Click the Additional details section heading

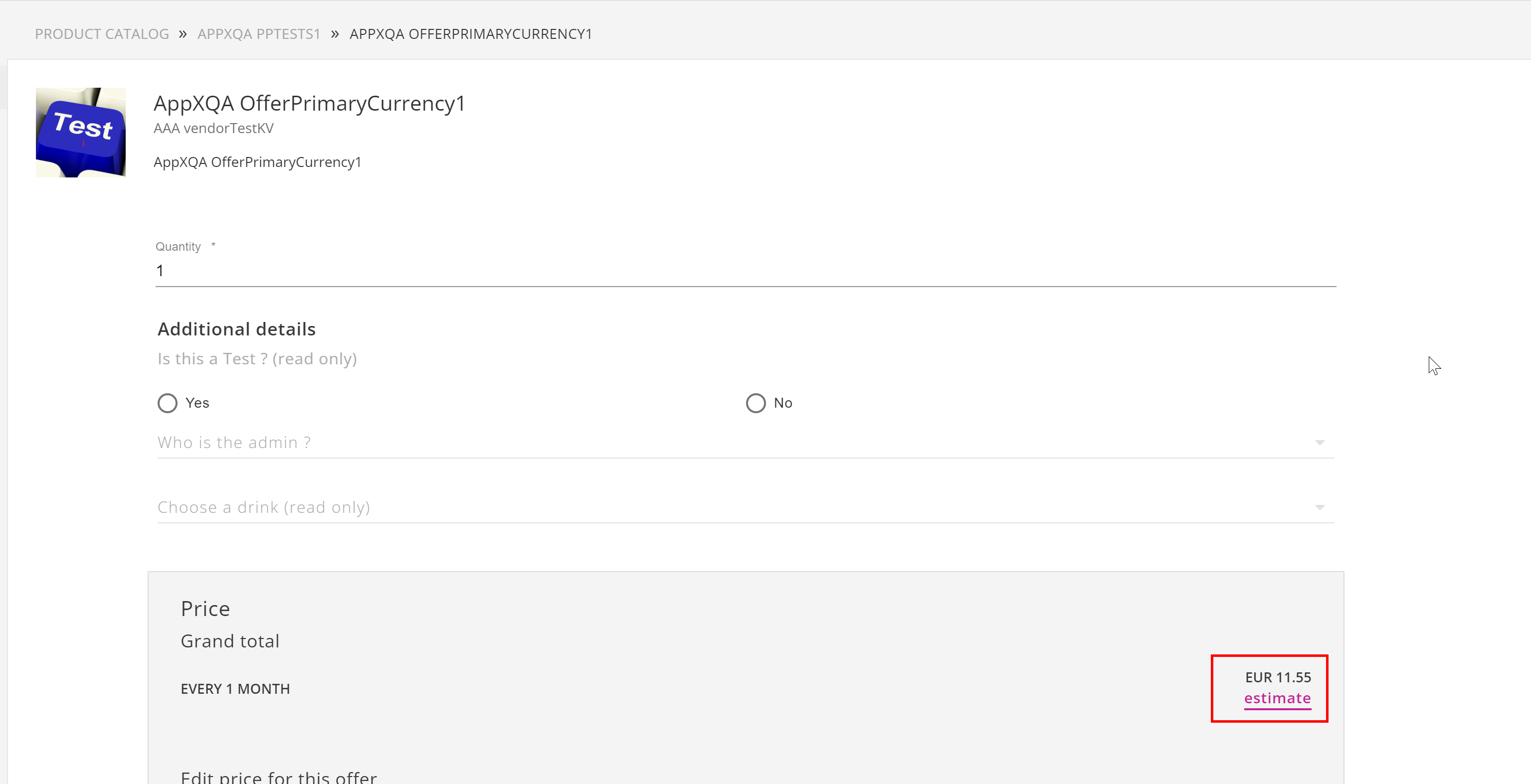pos(236,329)
